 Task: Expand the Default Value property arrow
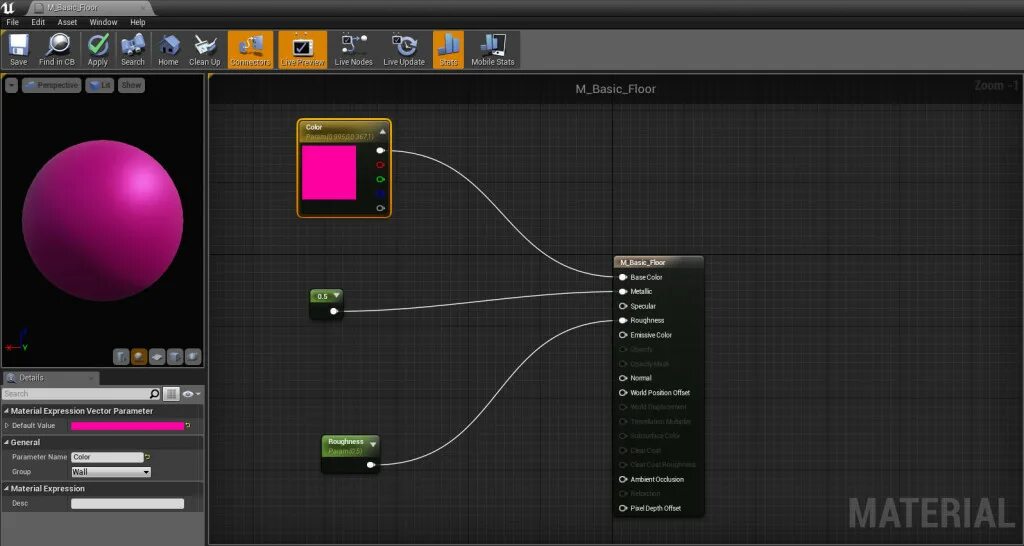pos(7,425)
